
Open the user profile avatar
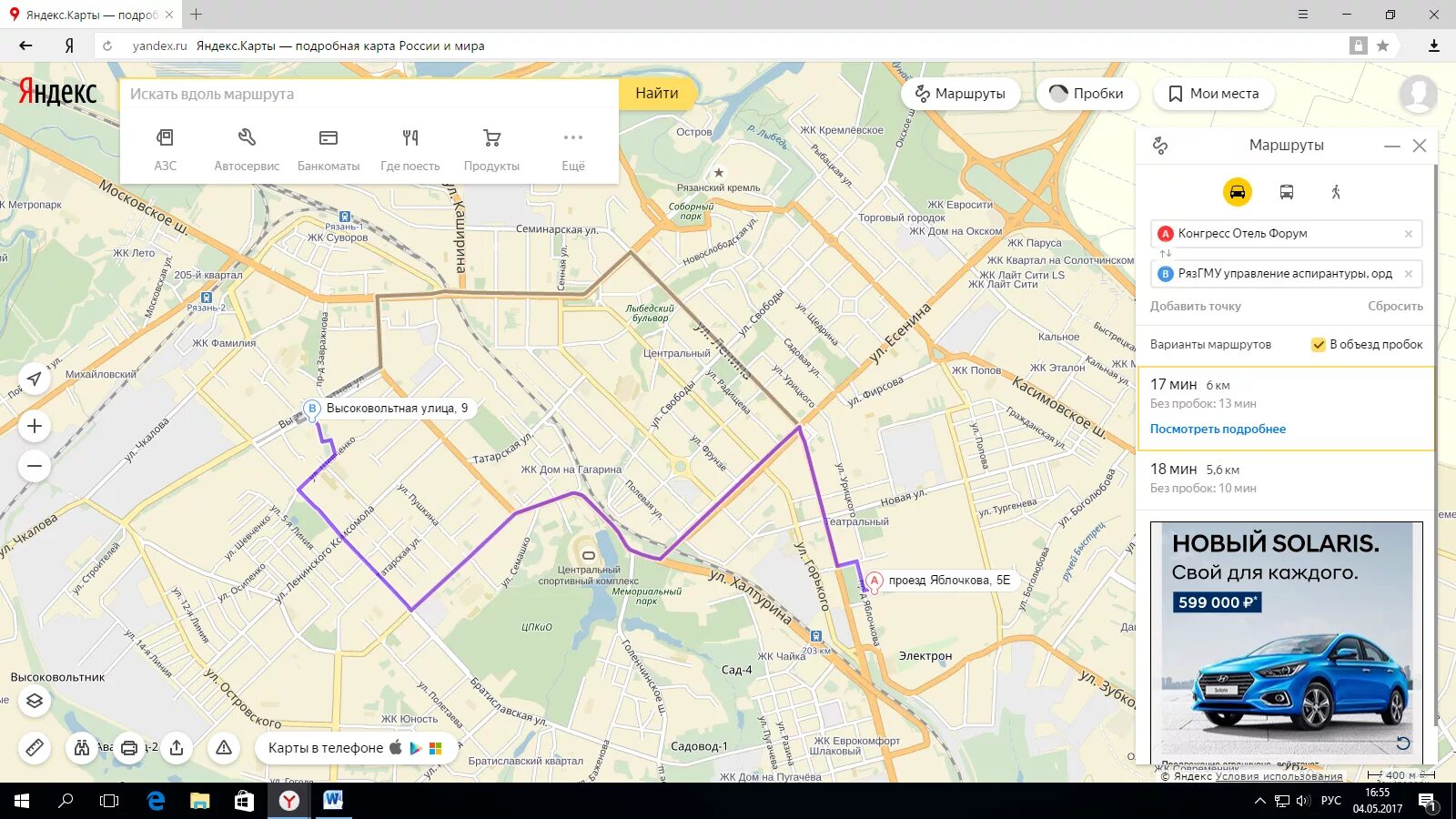(x=1418, y=94)
